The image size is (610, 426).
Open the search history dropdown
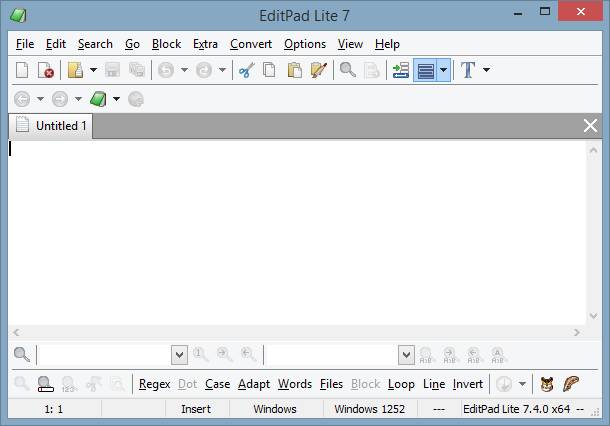(179, 355)
